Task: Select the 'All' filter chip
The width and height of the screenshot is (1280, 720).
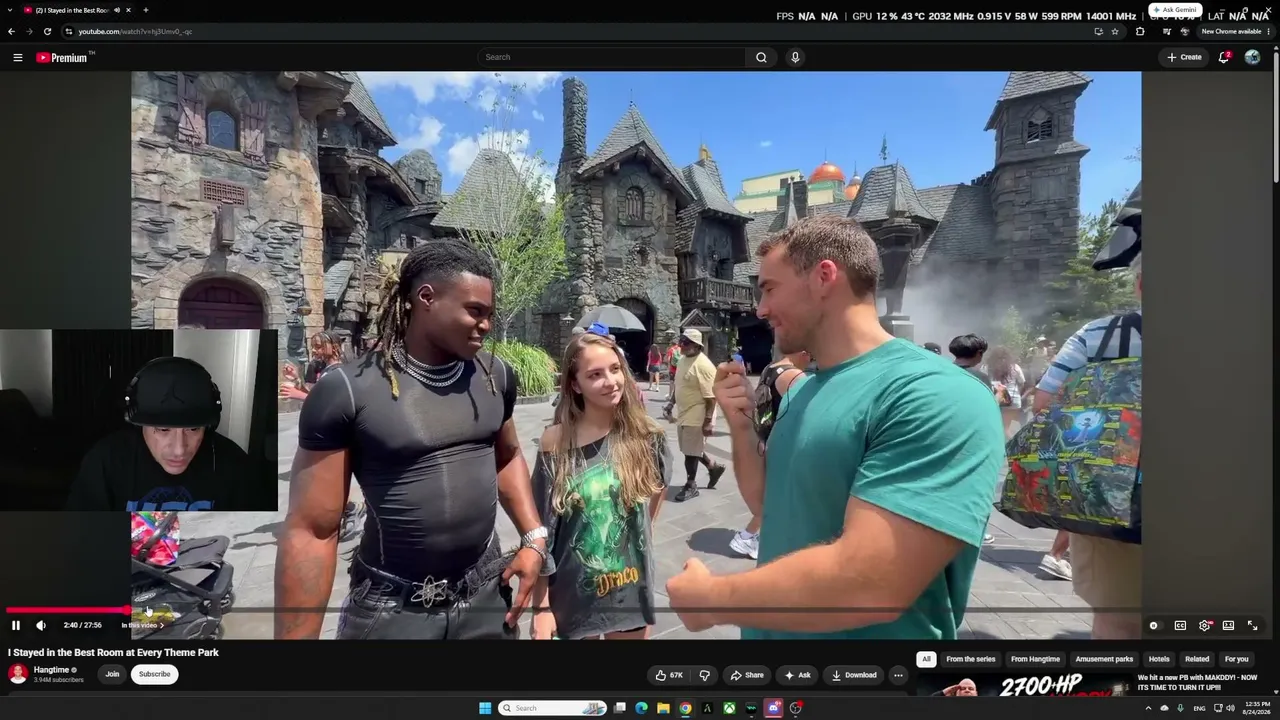Action: click(x=926, y=659)
